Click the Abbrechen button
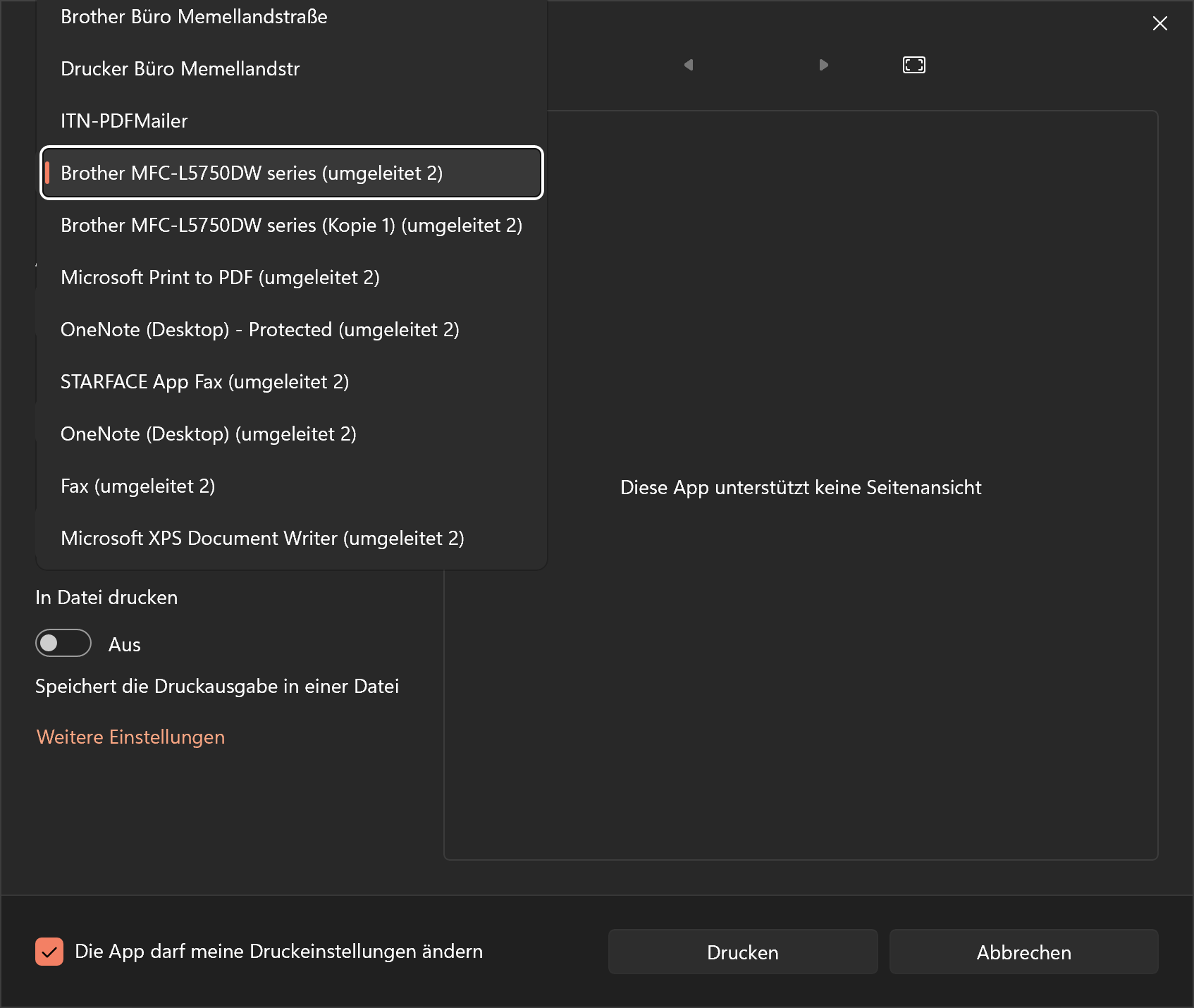 click(1024, 952)
